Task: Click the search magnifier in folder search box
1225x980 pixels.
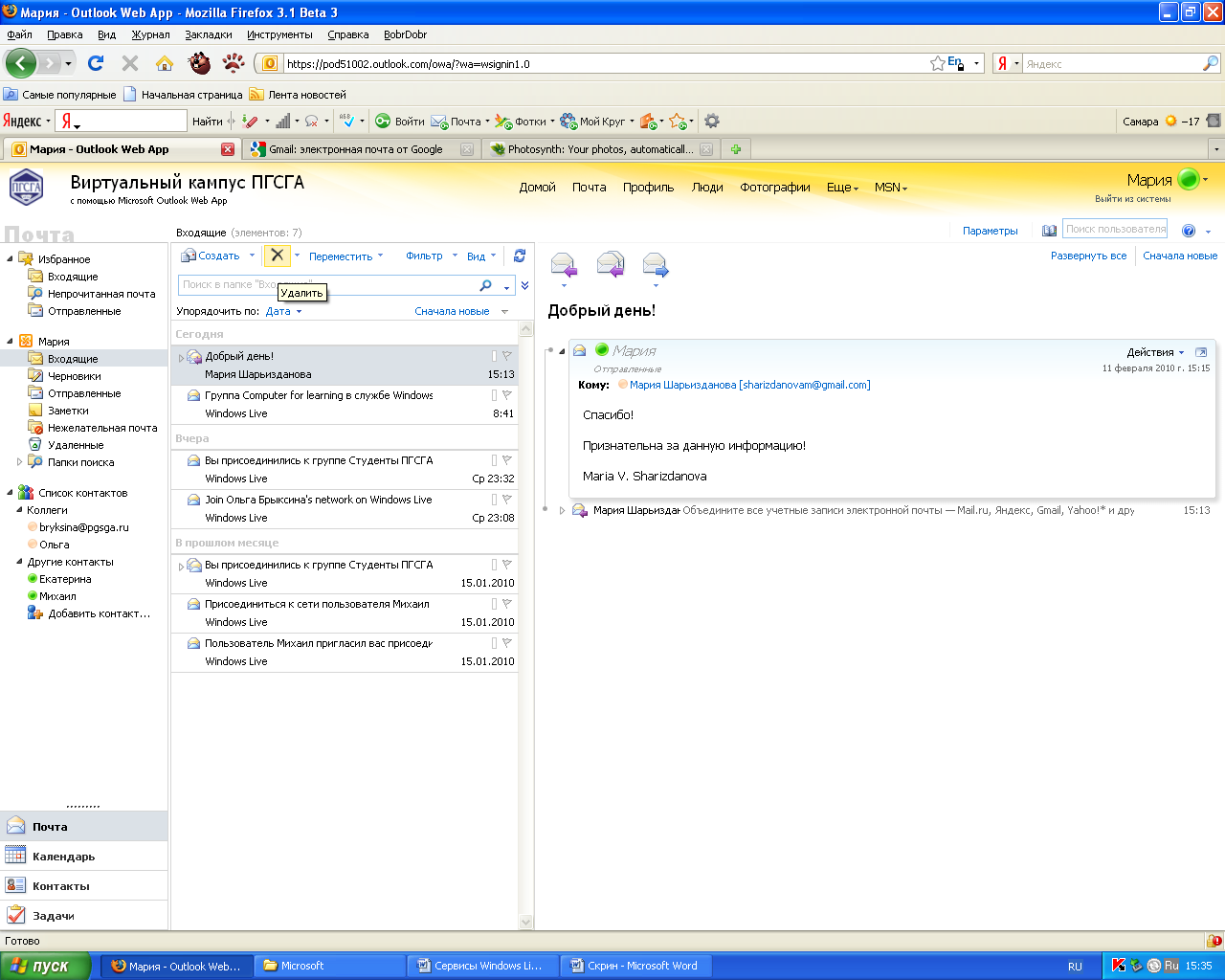Action: [x=485, y=285]
